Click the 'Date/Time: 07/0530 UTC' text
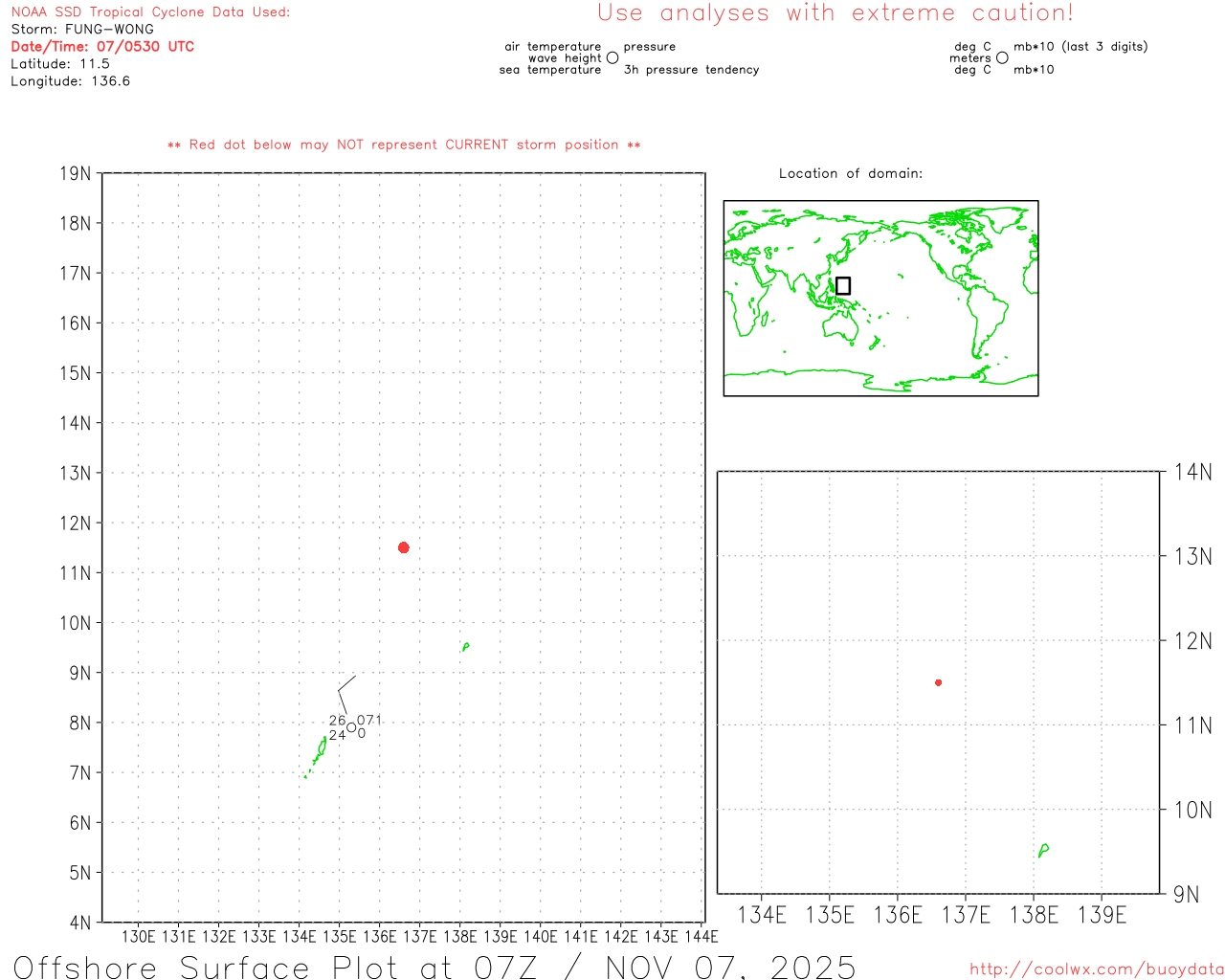Image resolution: width=1225 pixels, height=980 pixels. pos(102,46)
